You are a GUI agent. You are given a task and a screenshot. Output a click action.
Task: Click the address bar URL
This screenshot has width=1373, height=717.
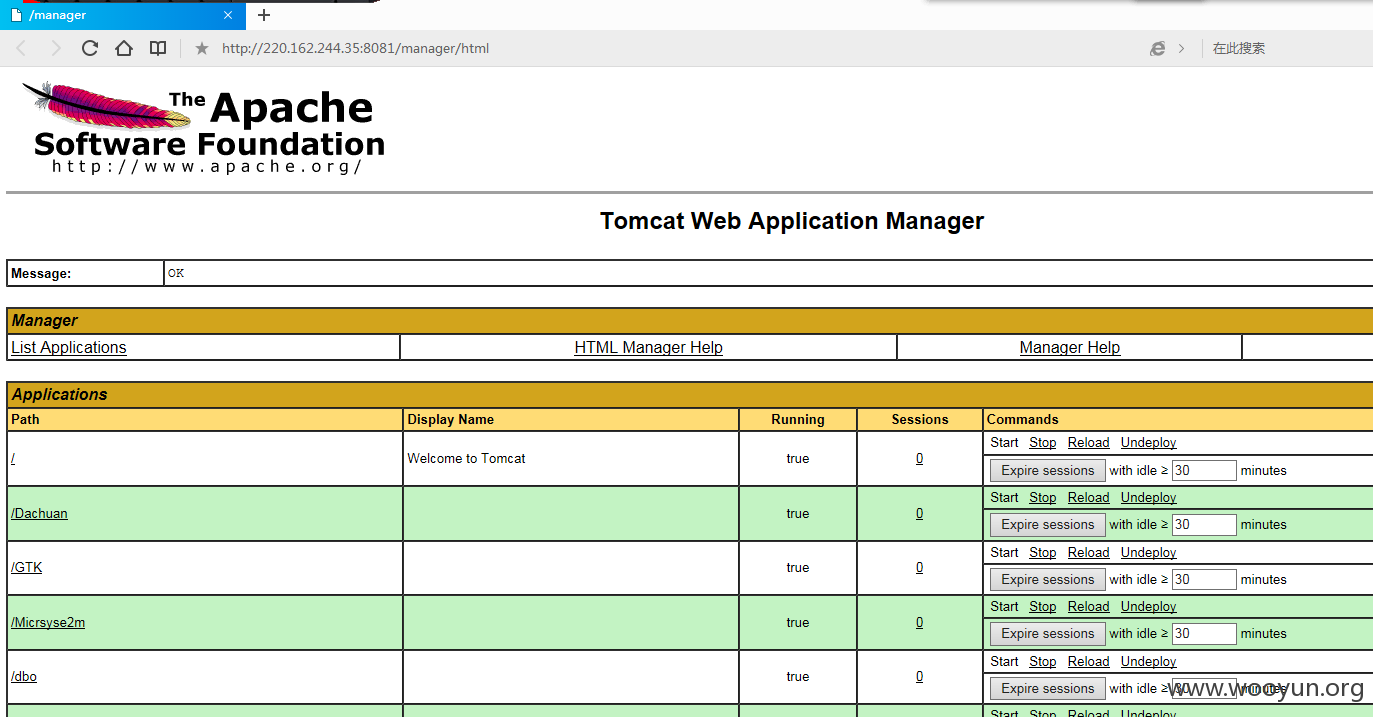coord(355,48)
